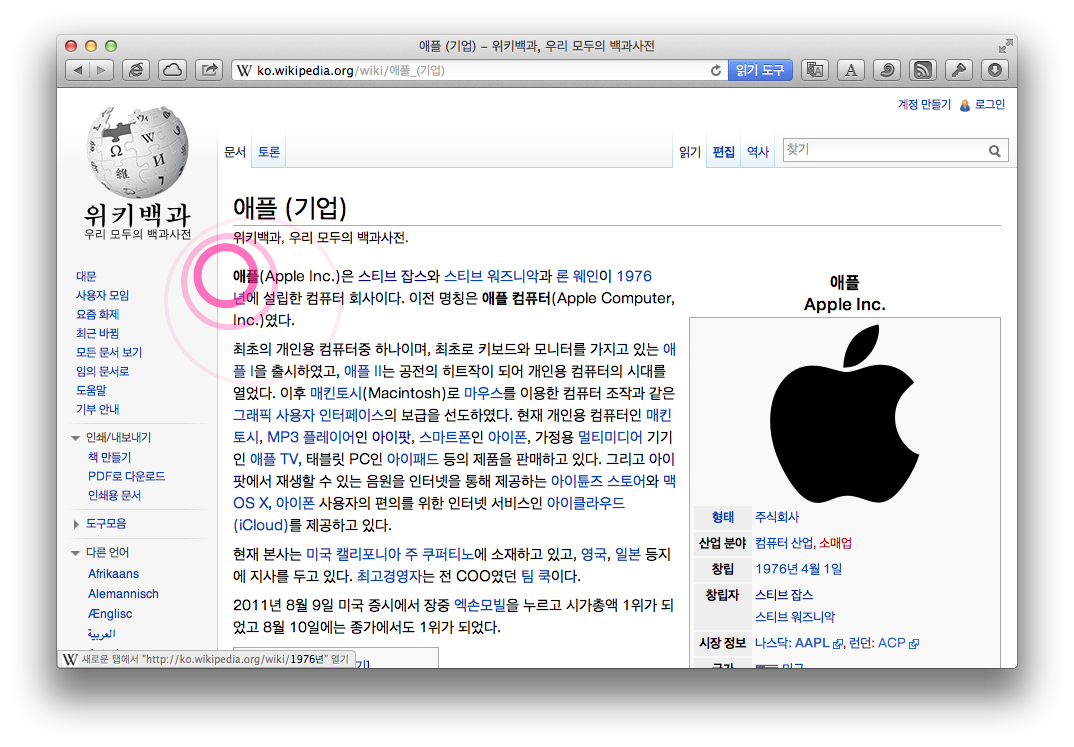Click the spiral swirl extension icon
Screen dimensions: 1074x747
(886, 70)
